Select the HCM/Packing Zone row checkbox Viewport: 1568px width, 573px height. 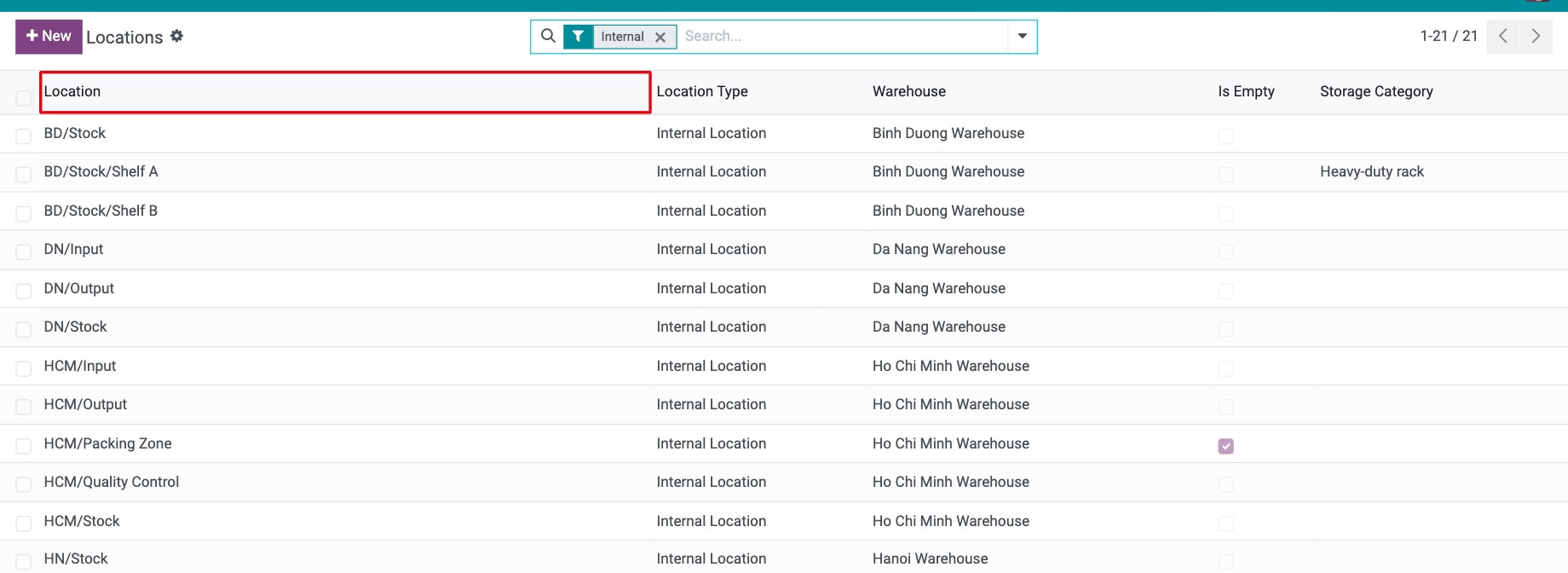coord(24,447)
